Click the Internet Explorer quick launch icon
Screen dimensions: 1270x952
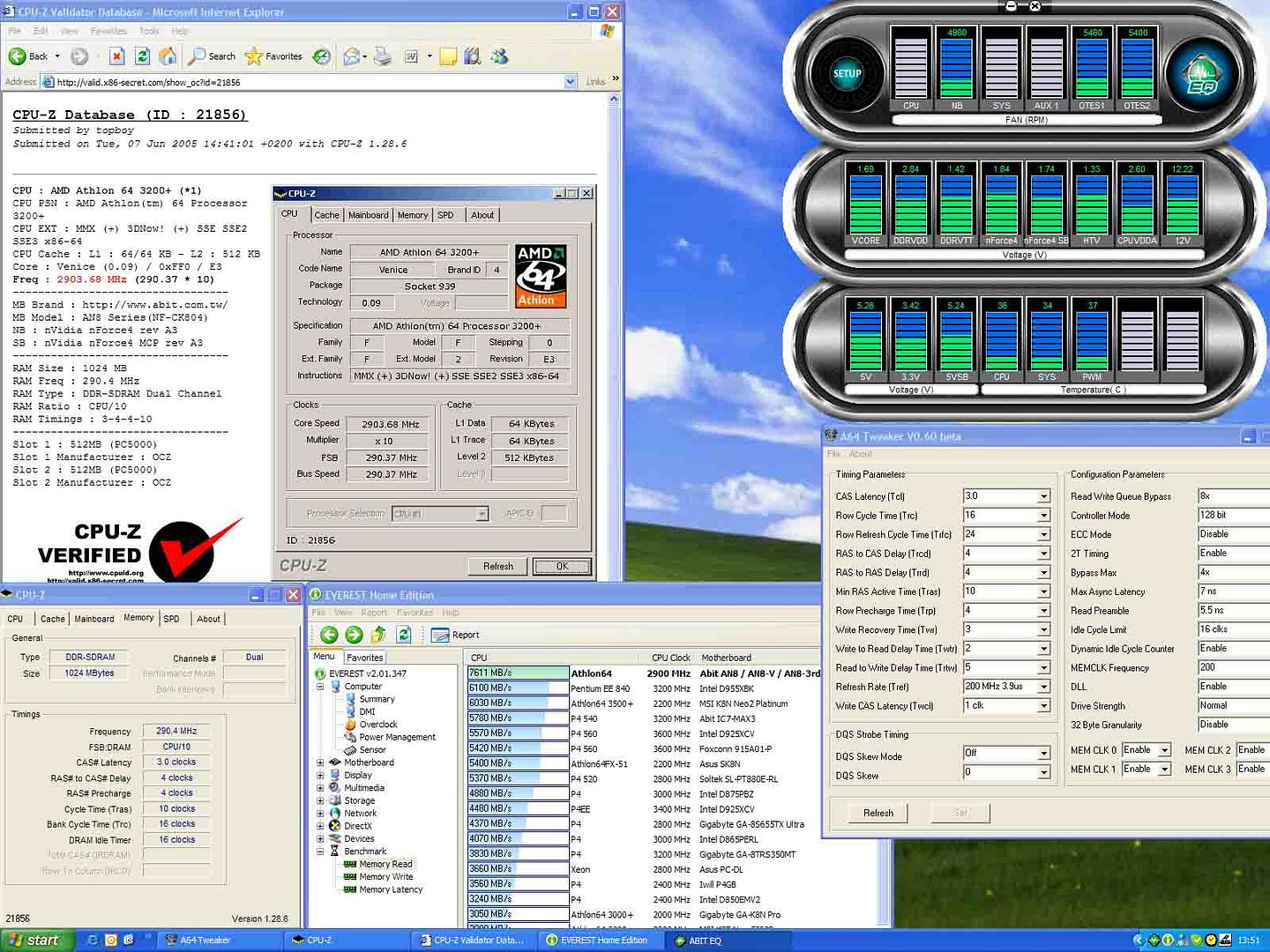[x=93, y=941]
